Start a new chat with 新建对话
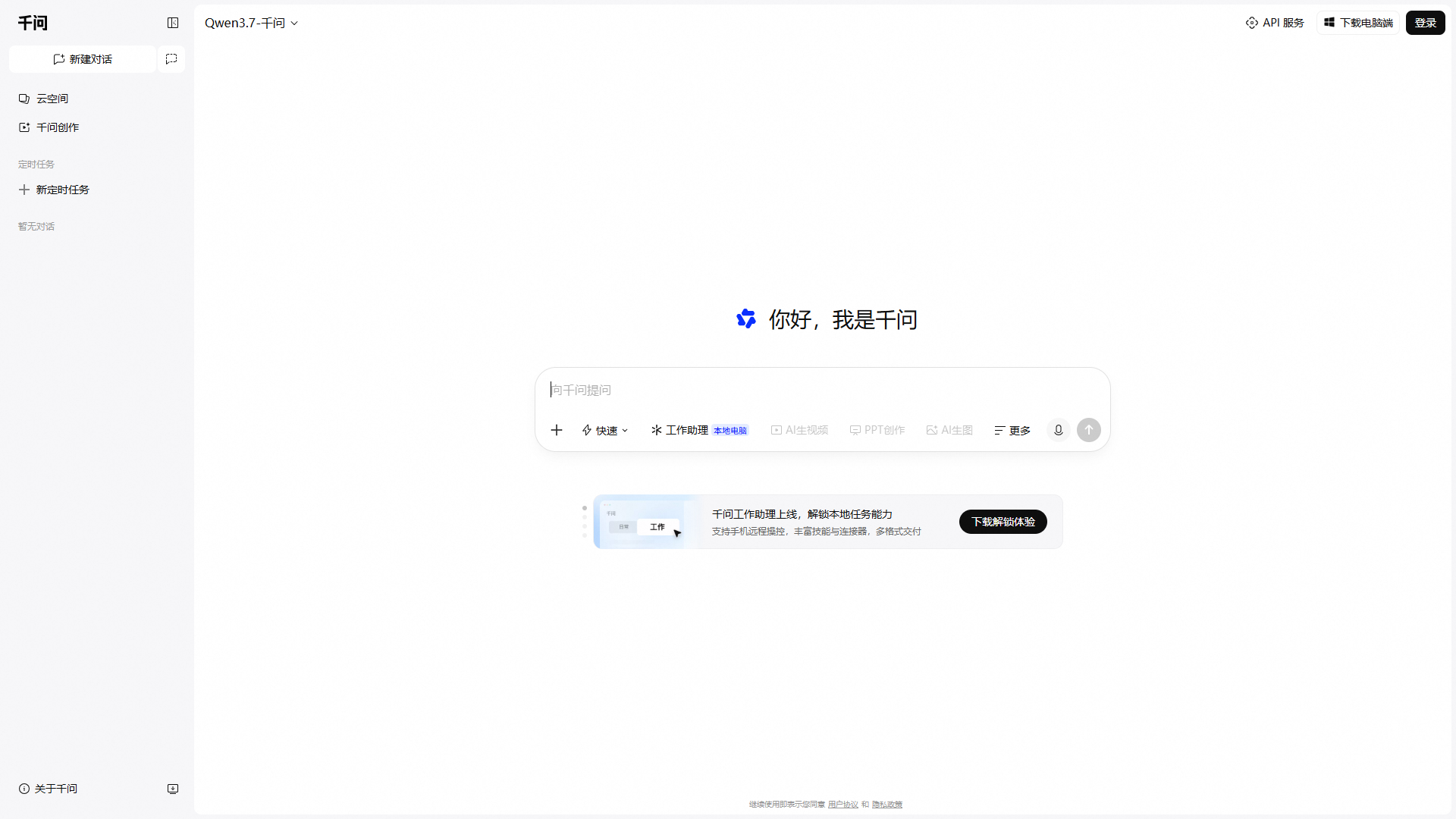This screenshot has width=1456, height=819. (83, 59)
